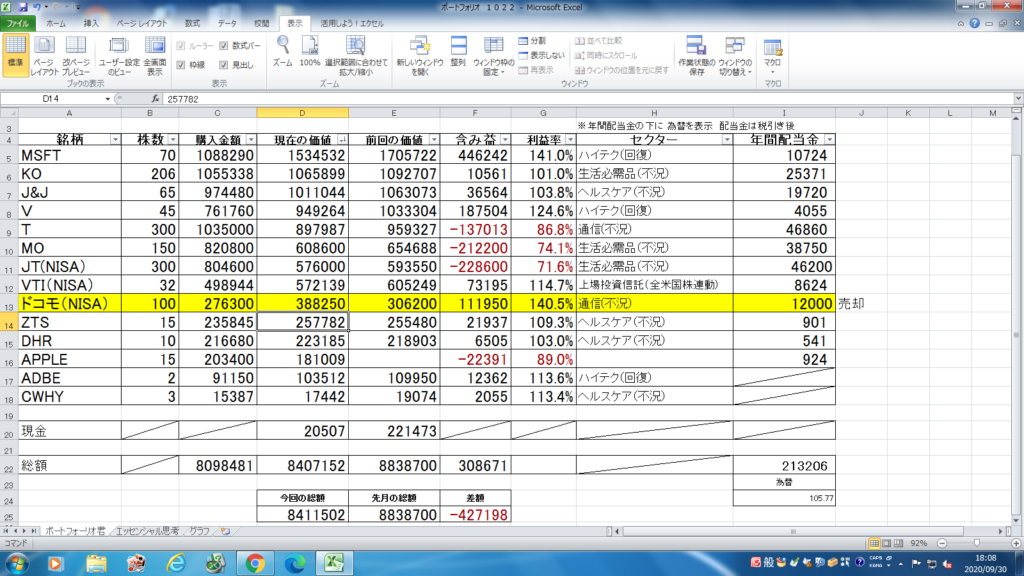Click Save Workspace (作業状態の保存)
This screenshot has width=1024, height=576.
tap(696, 55)
